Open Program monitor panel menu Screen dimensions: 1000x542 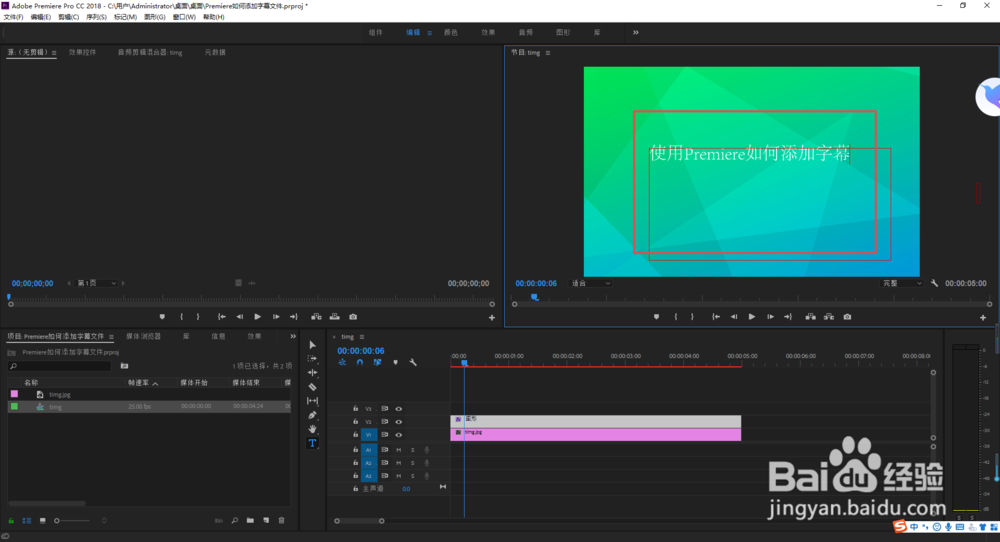coord(548,53)
